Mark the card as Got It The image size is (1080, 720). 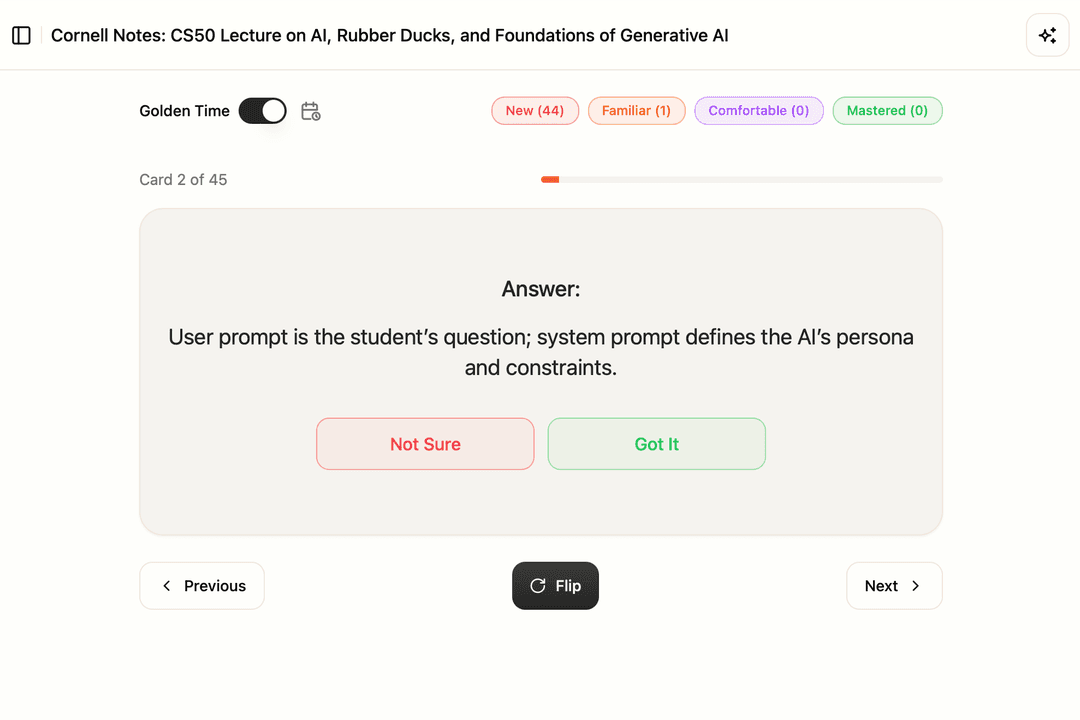click(656, 443)
